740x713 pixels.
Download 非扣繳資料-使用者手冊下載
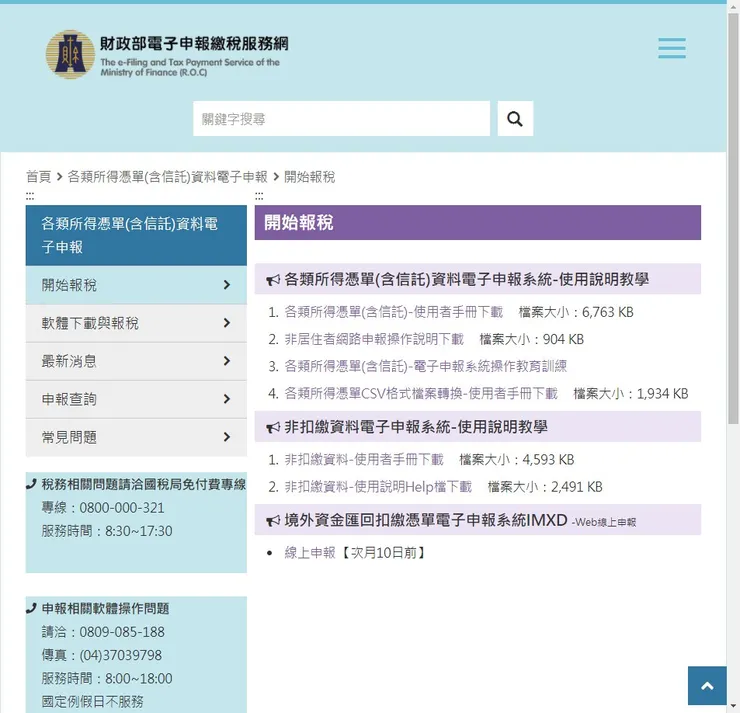click(364, 460)
